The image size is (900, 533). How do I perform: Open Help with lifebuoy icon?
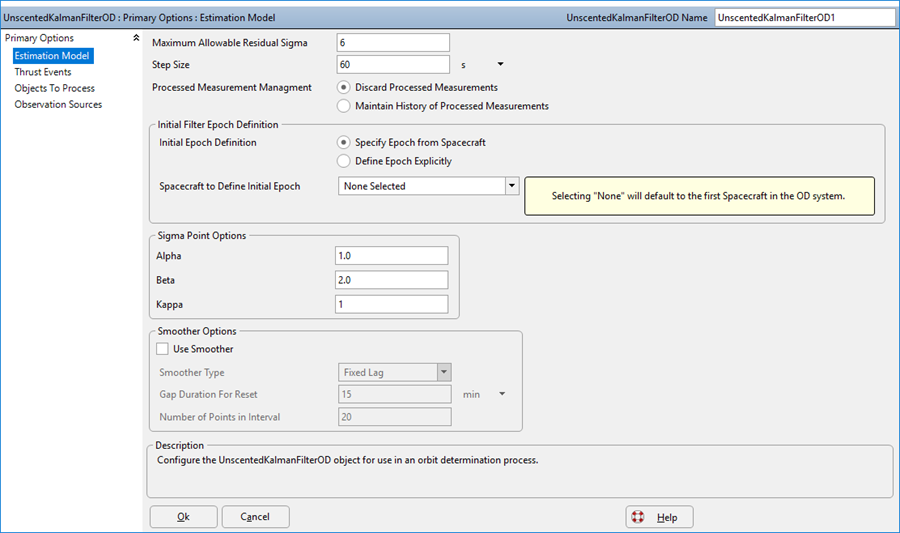tap(660, 516)
